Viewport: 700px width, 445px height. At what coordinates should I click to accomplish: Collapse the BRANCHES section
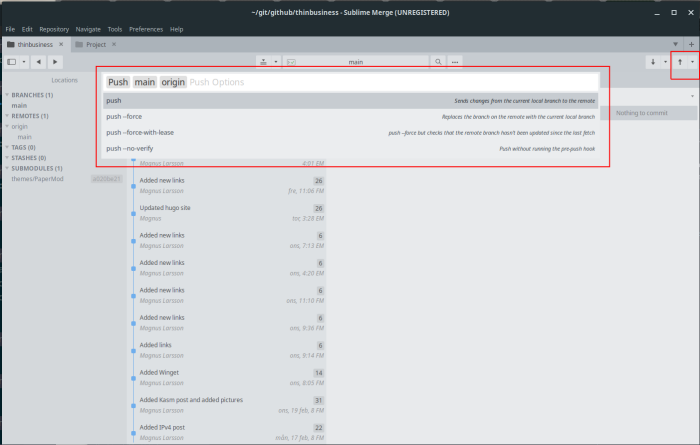point(7,95)
